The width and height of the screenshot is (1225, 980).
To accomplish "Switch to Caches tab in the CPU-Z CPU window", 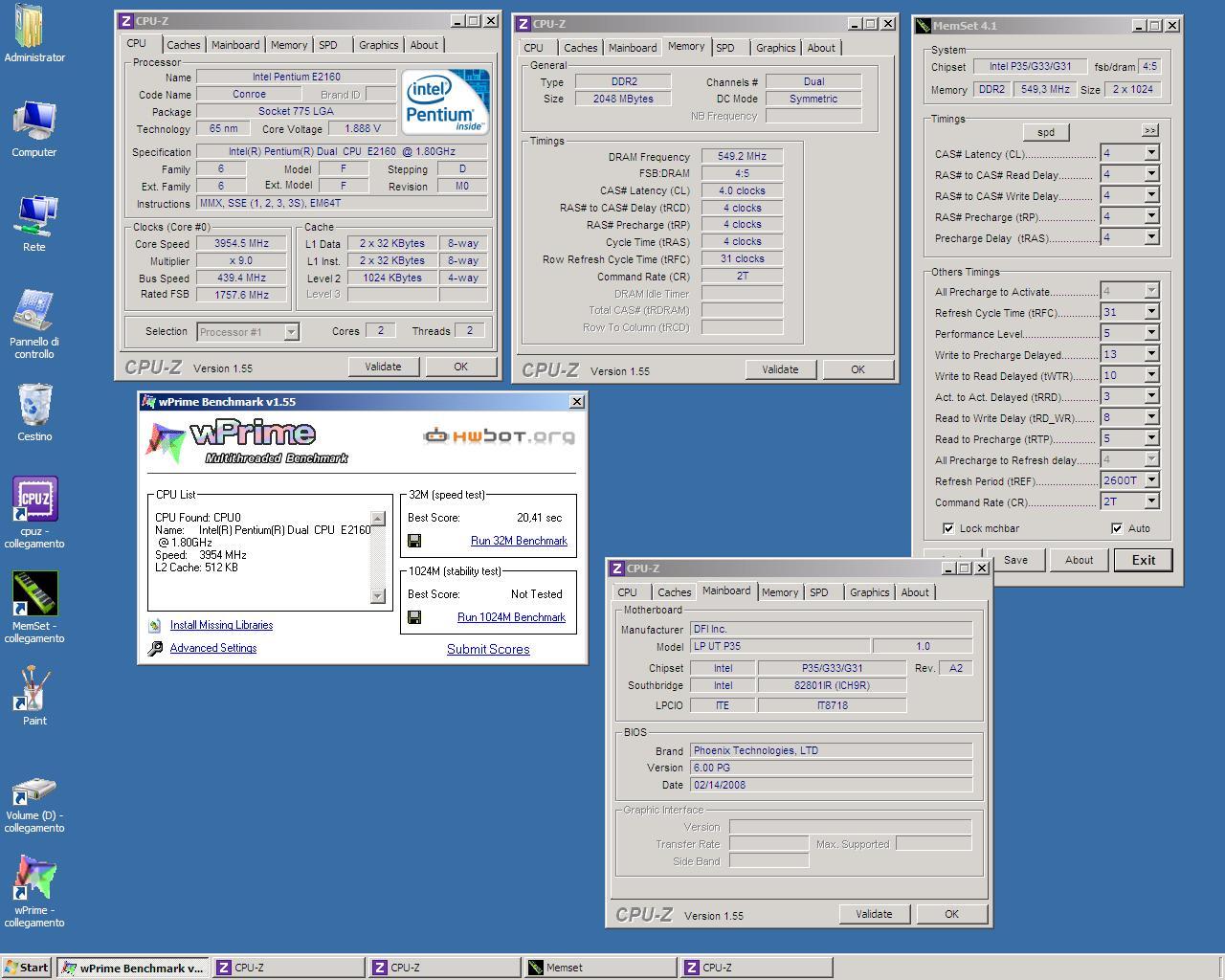I will (184, 45).
